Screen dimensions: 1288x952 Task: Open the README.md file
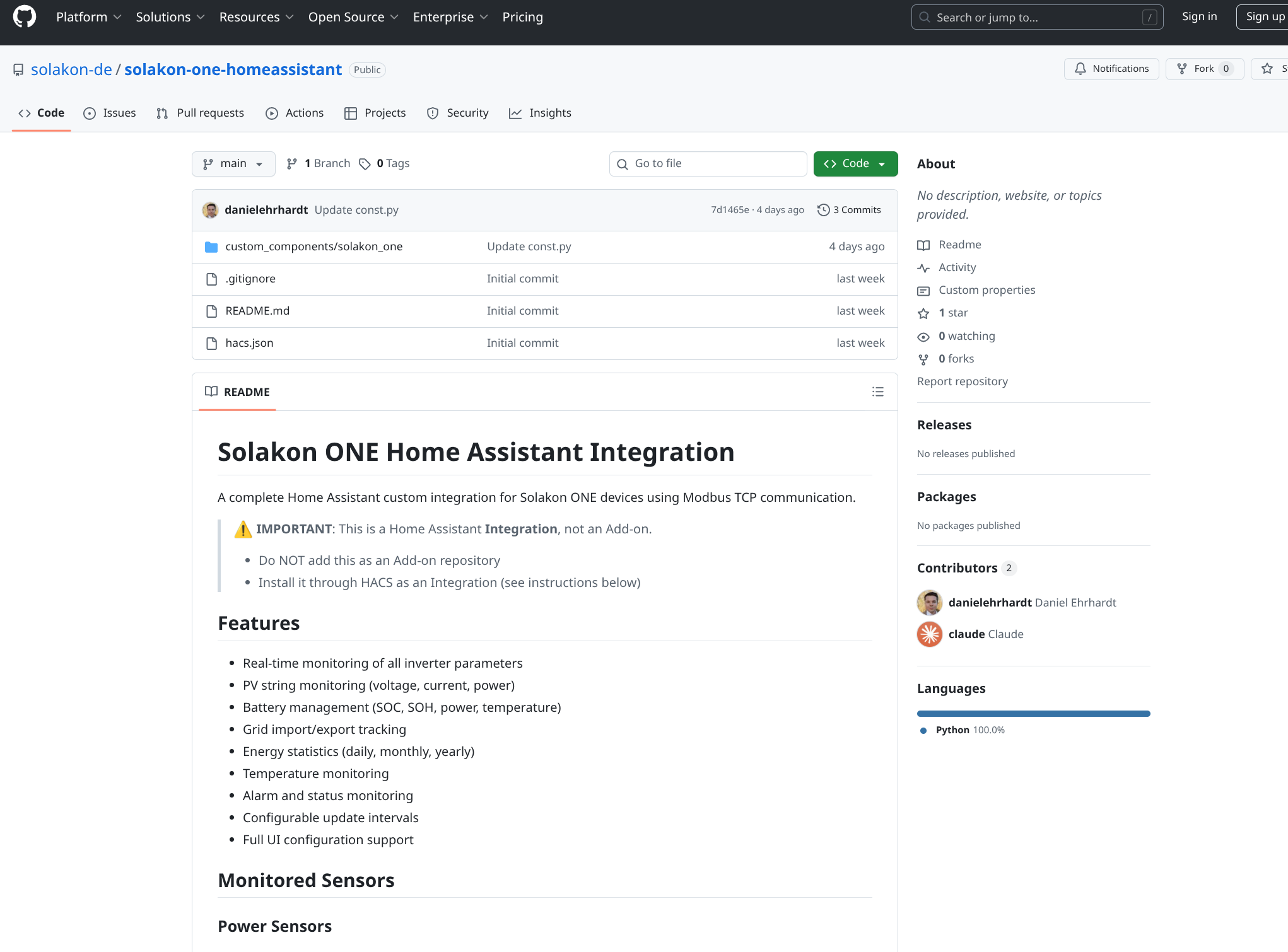tap(257, 311)
